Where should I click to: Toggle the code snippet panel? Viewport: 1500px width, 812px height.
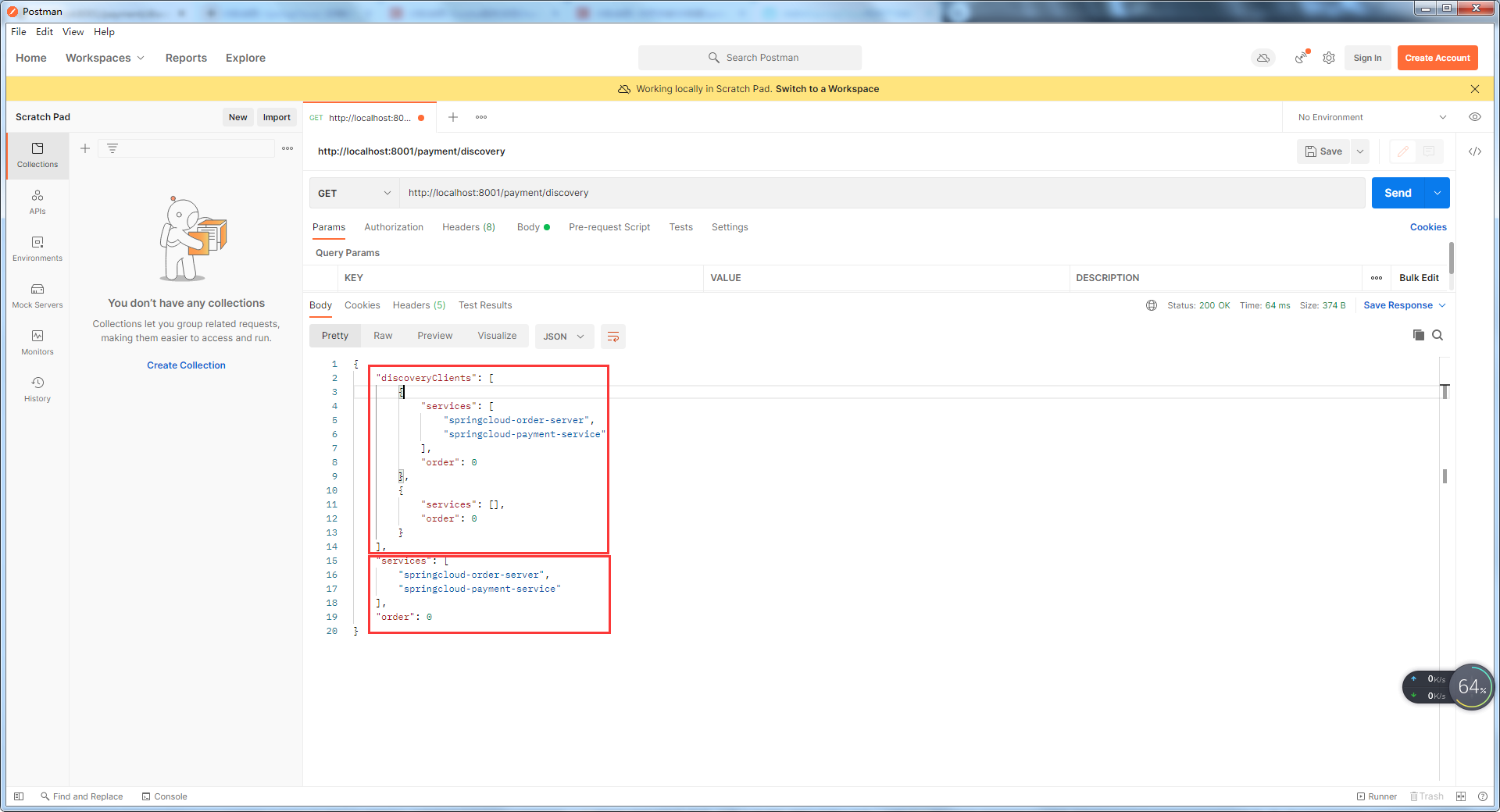[1475, 151]
